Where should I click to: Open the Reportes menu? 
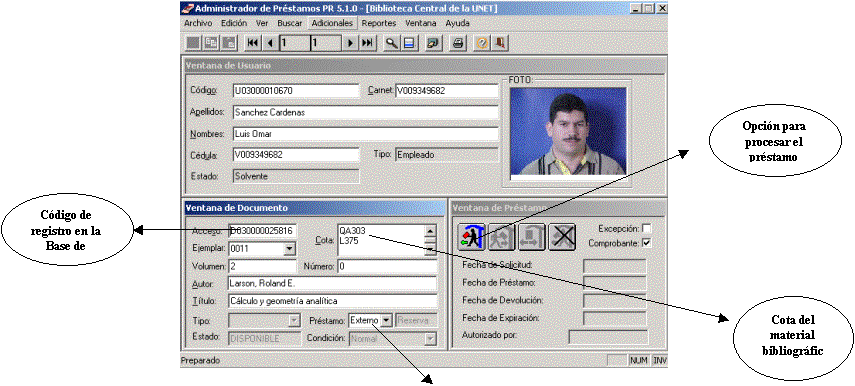pos(379,23)
